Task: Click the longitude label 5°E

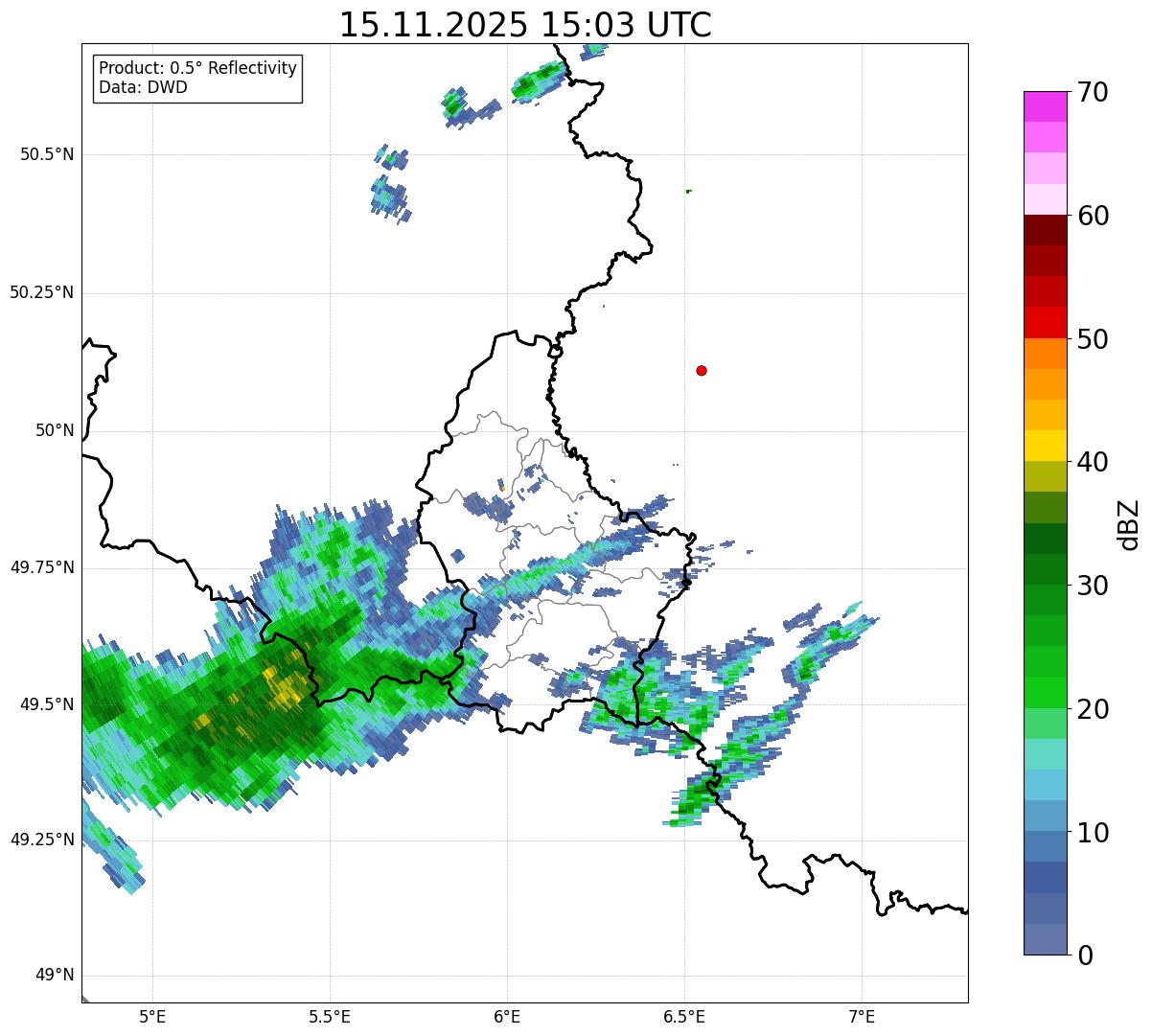Action: pyautogui.click(x=152, y=1017)
